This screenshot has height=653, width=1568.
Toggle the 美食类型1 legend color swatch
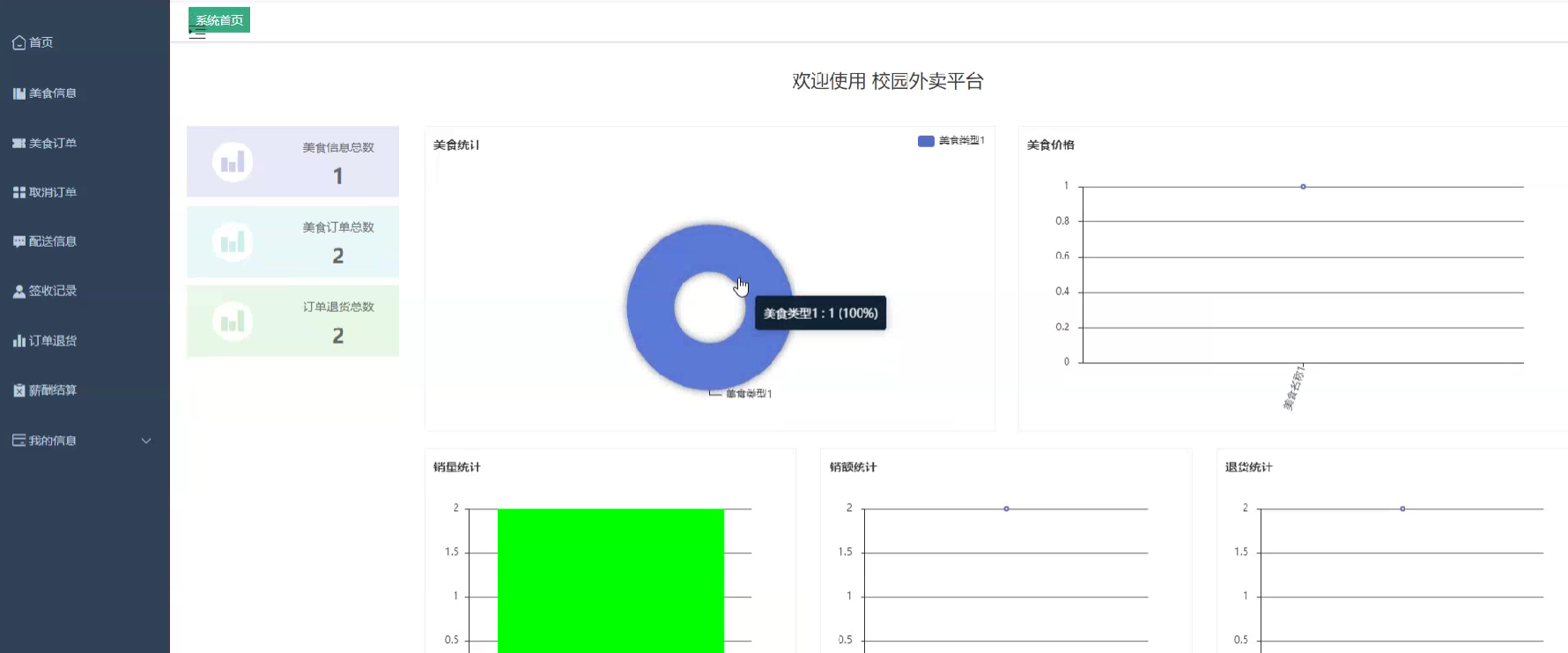pyautogui.click(x=926, y=141)
